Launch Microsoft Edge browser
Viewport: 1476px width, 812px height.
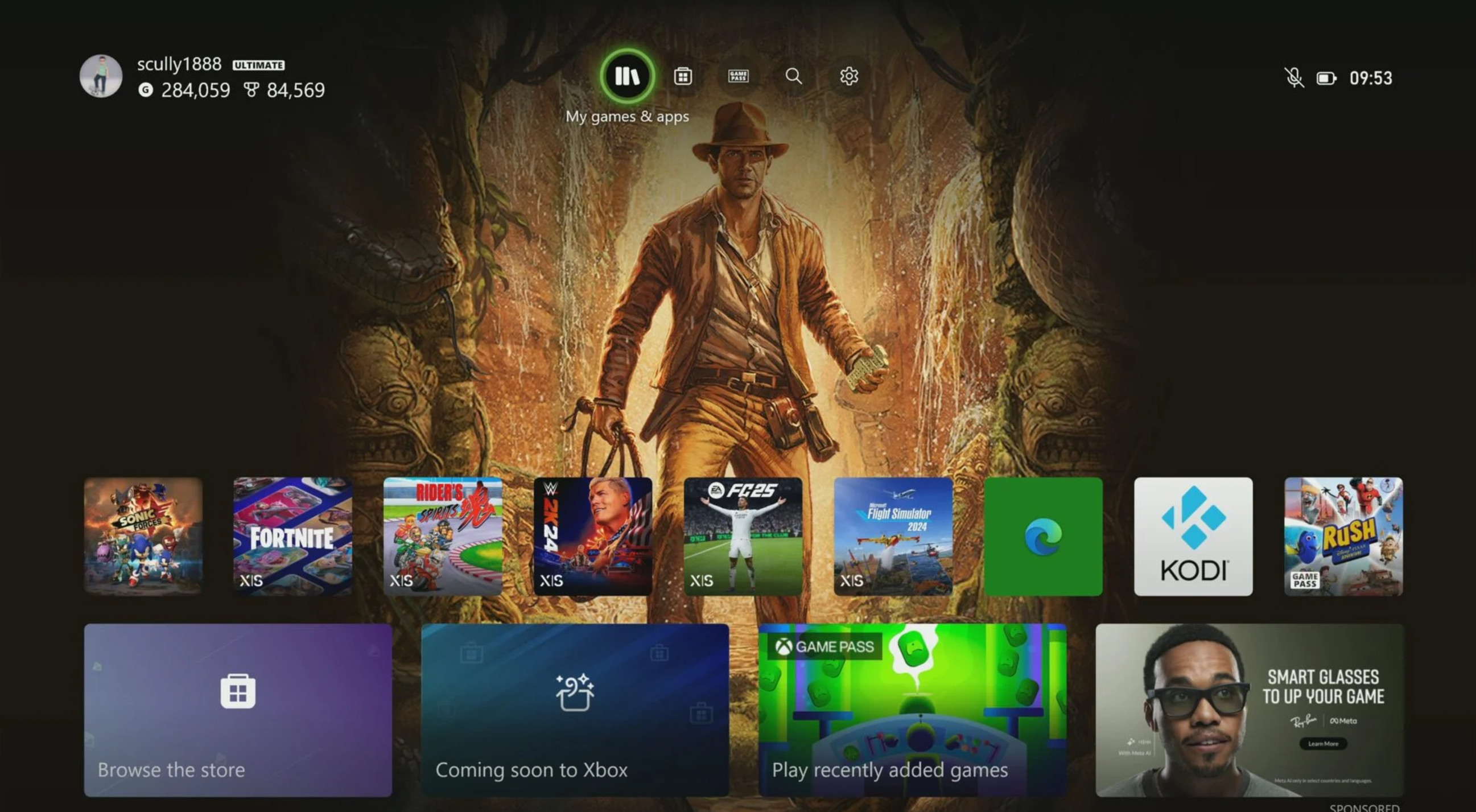click(1044, 536)
